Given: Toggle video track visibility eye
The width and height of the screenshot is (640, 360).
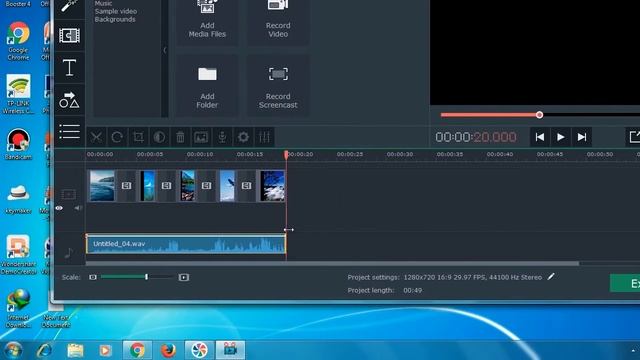Looking at the screenshot, I should click(x=59, y=208).
